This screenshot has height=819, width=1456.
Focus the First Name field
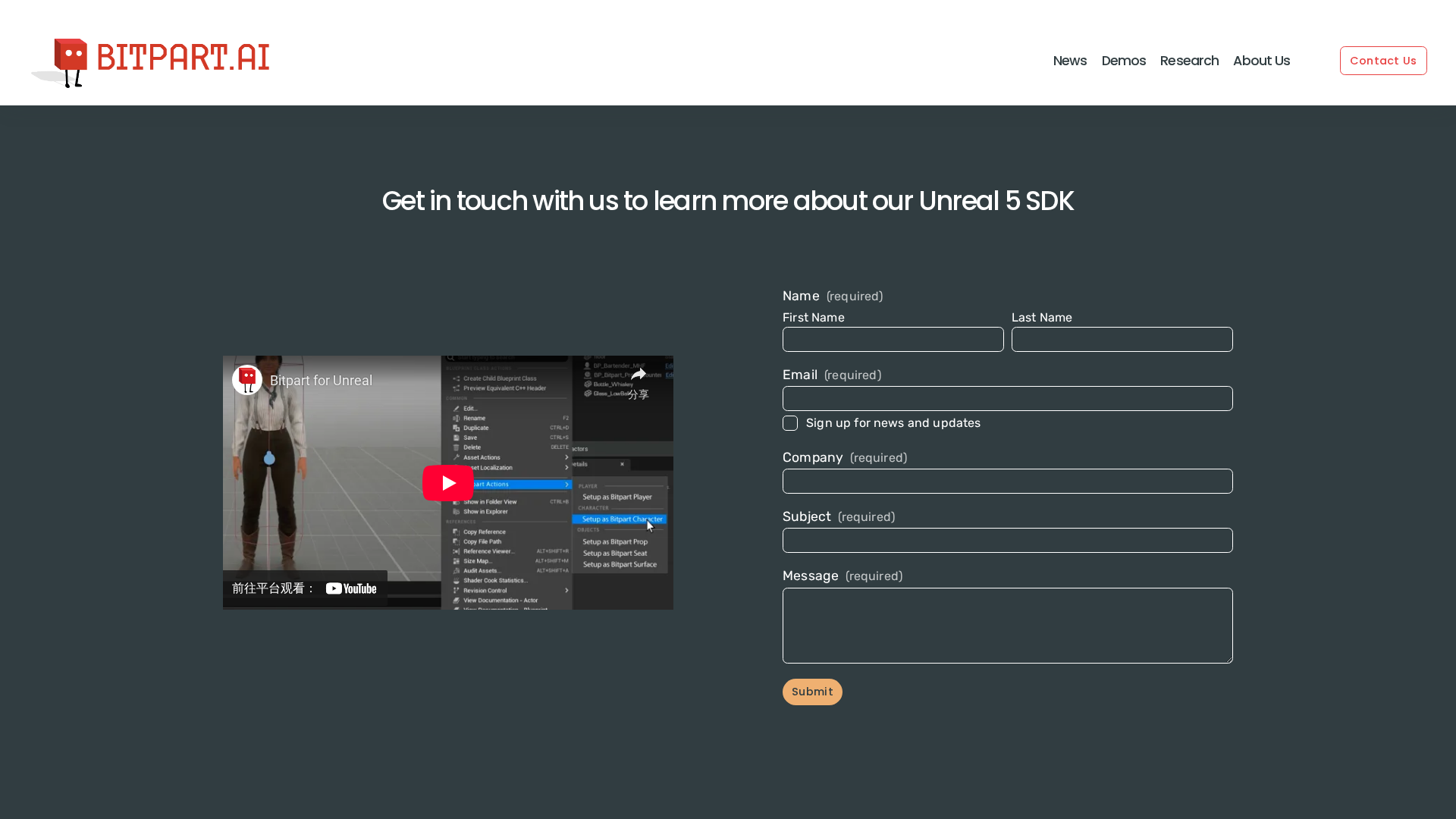(x=893, y=340)
